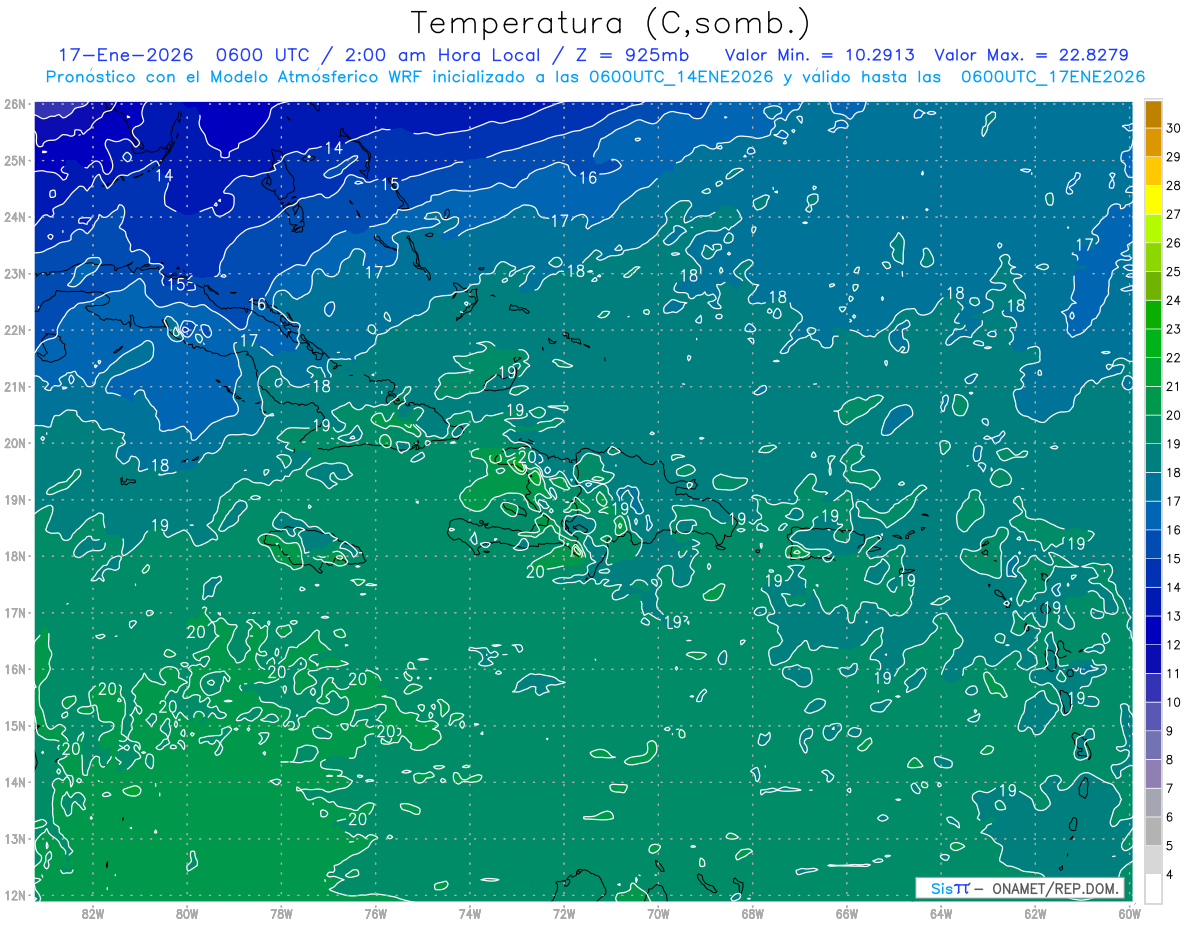The width and height of the screenshot is (1200, 927).
Task: Click the color bar scale label 27
Action: [x=1173, y=214]
